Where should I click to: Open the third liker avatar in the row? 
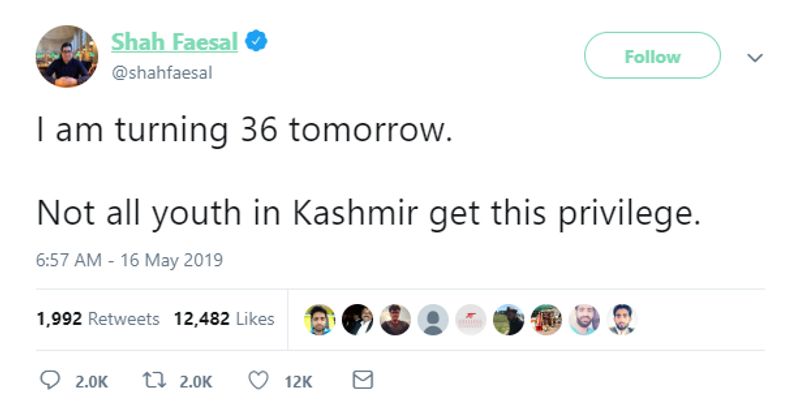coord(395,319)
